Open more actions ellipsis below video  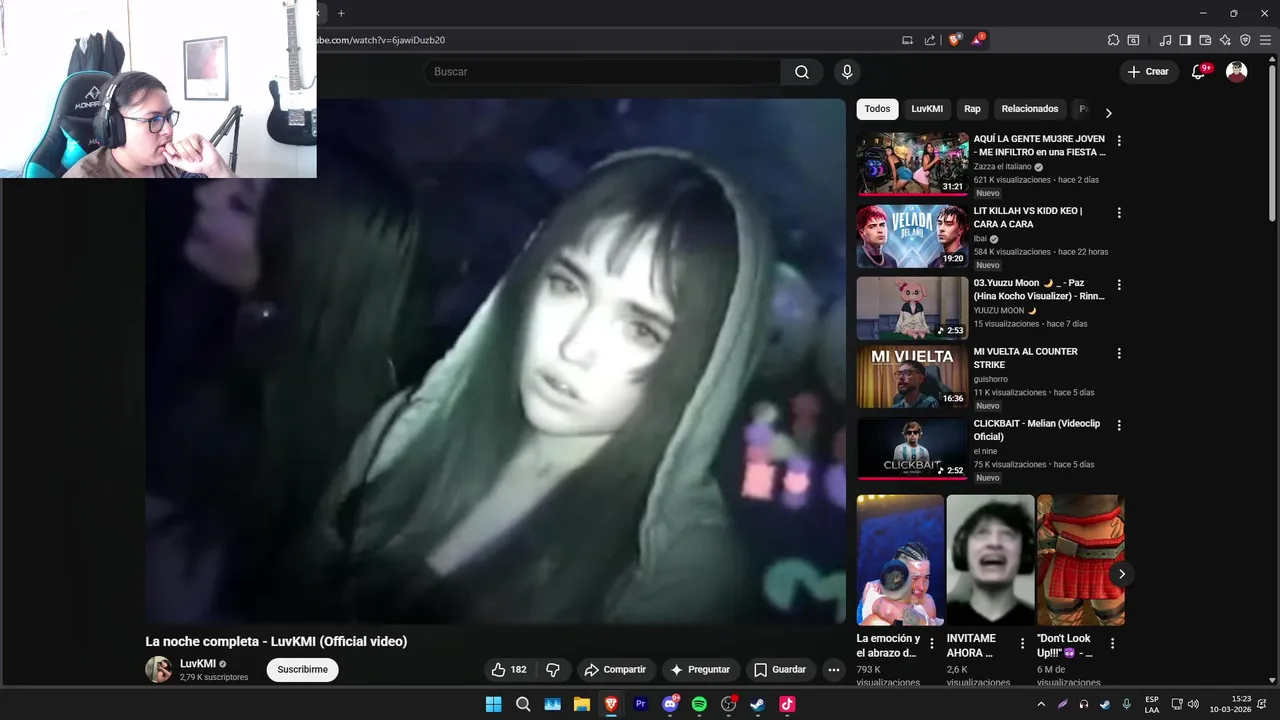pyautogui.click(x=833, y=670)
